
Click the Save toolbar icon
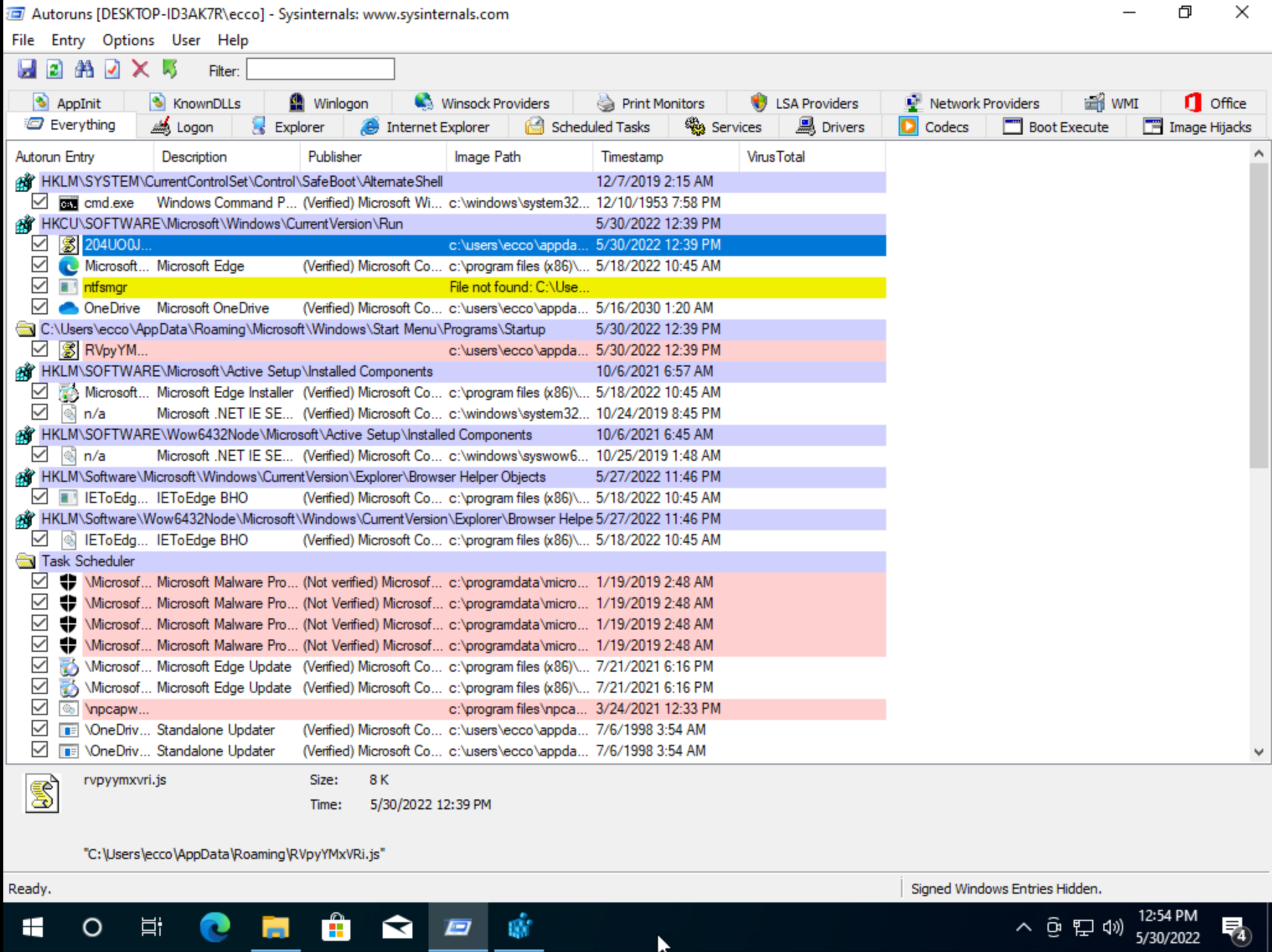click(27, 69)
